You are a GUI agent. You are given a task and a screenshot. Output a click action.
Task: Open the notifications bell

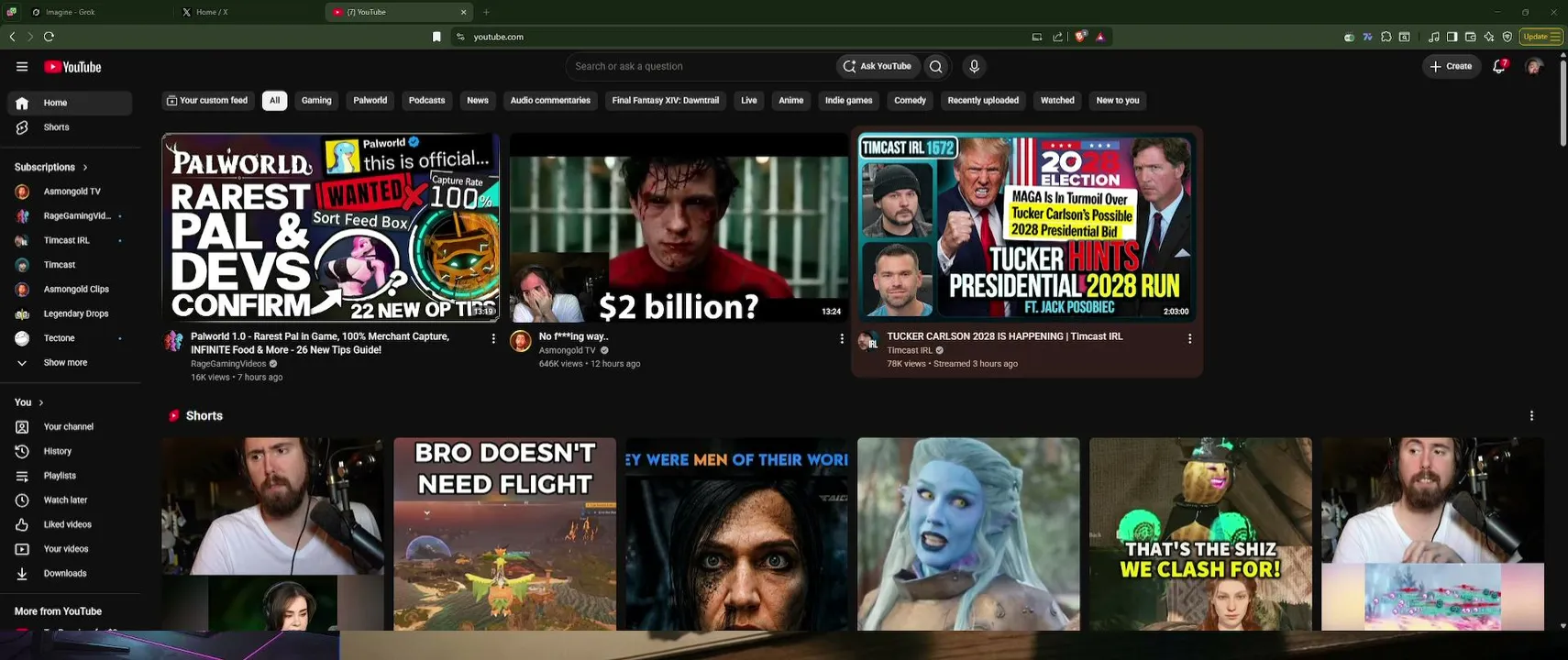1499,66
